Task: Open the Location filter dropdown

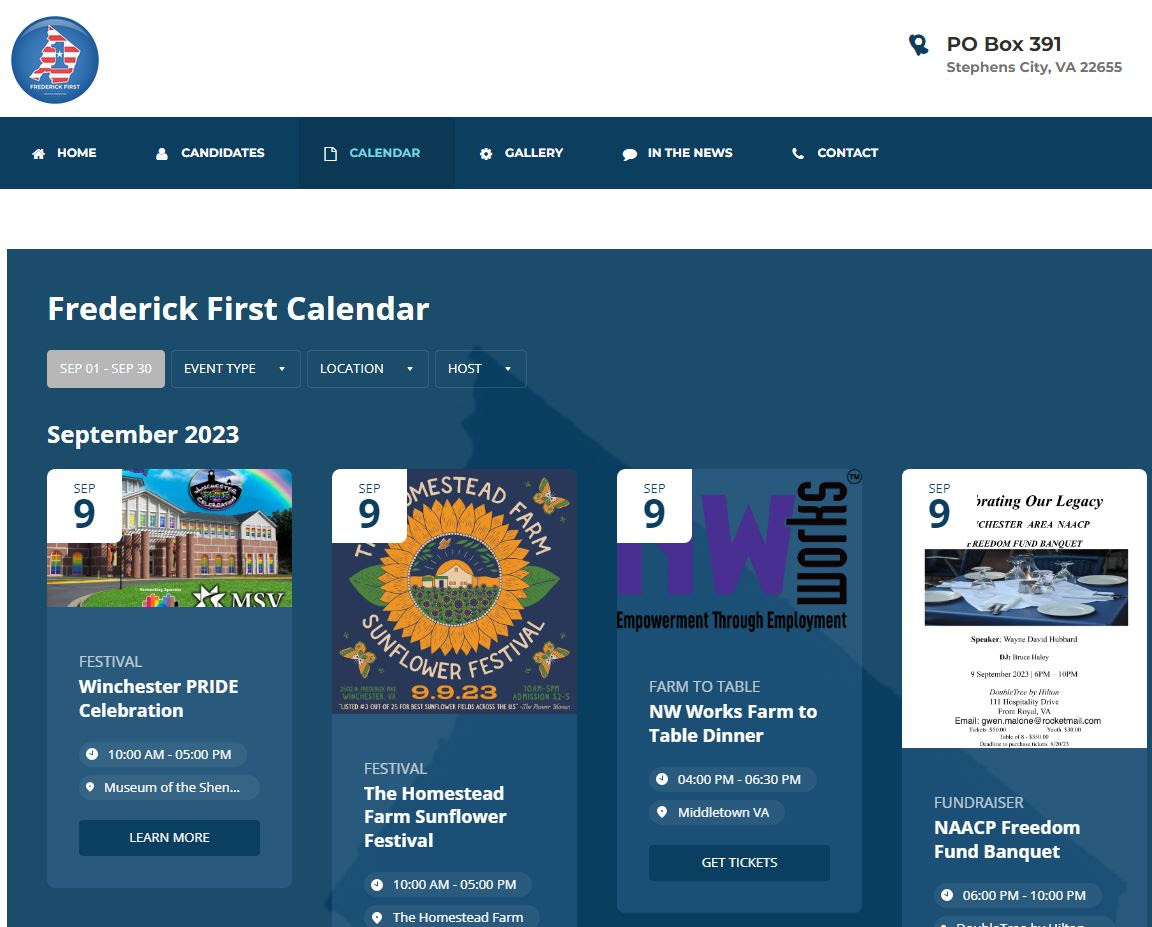Action: pos(367,369)
